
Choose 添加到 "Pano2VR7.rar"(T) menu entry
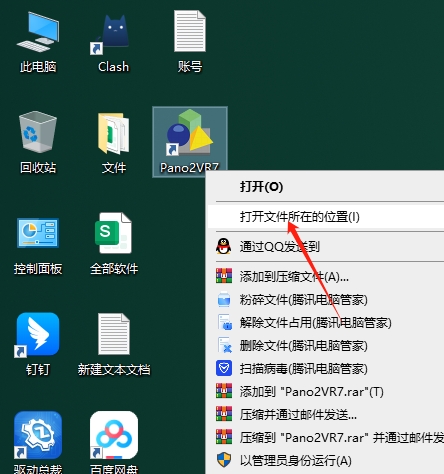326,391
